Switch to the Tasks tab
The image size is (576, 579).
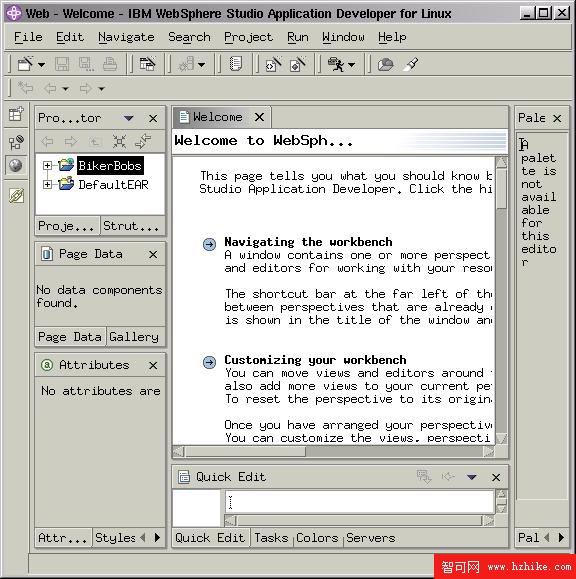pyautogui.click(x=271, y=538)
